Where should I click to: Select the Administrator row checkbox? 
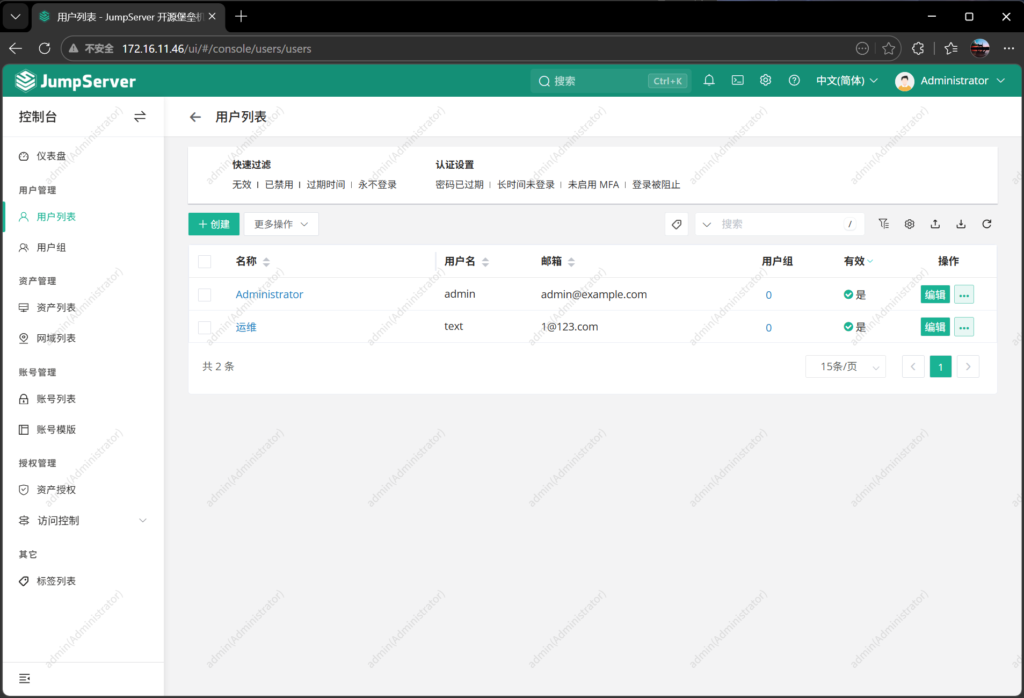pos(205,295)
